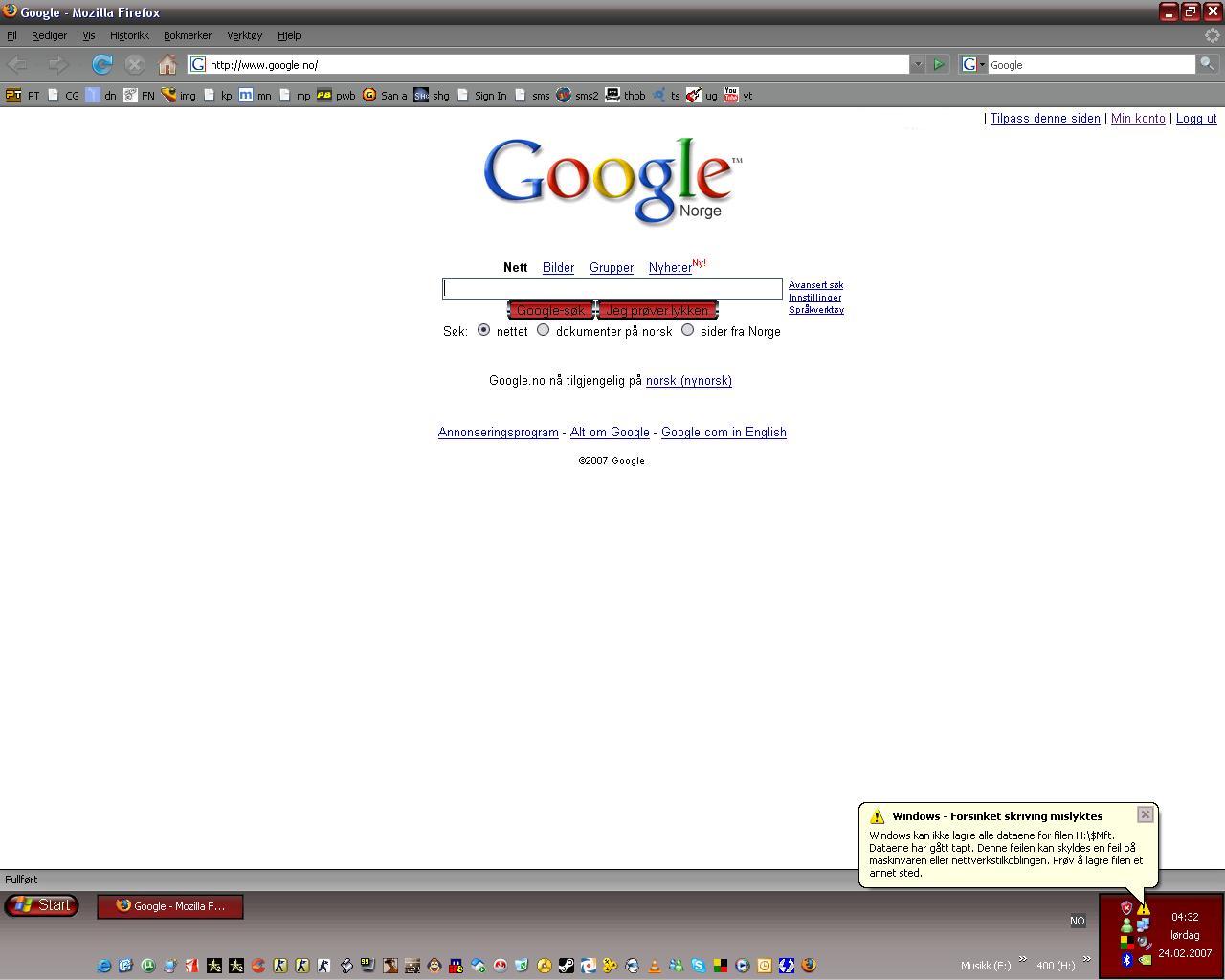Open the Hjelp menu
Viewport: 1225px width, 980px height.
289,35
